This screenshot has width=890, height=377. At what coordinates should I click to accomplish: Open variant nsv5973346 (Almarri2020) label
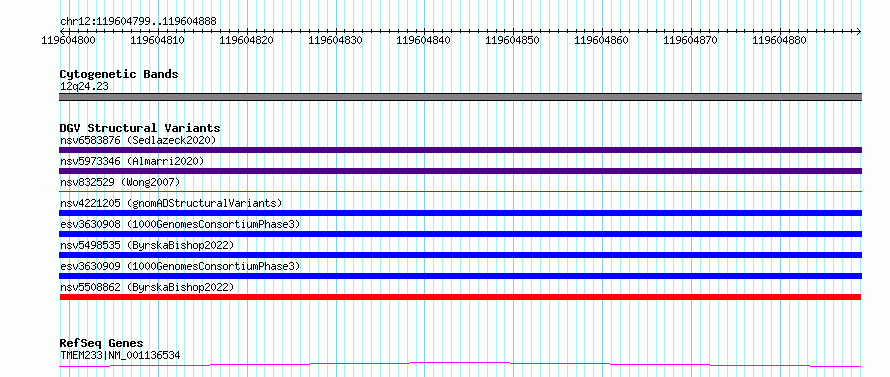click(x=132, y=161)
